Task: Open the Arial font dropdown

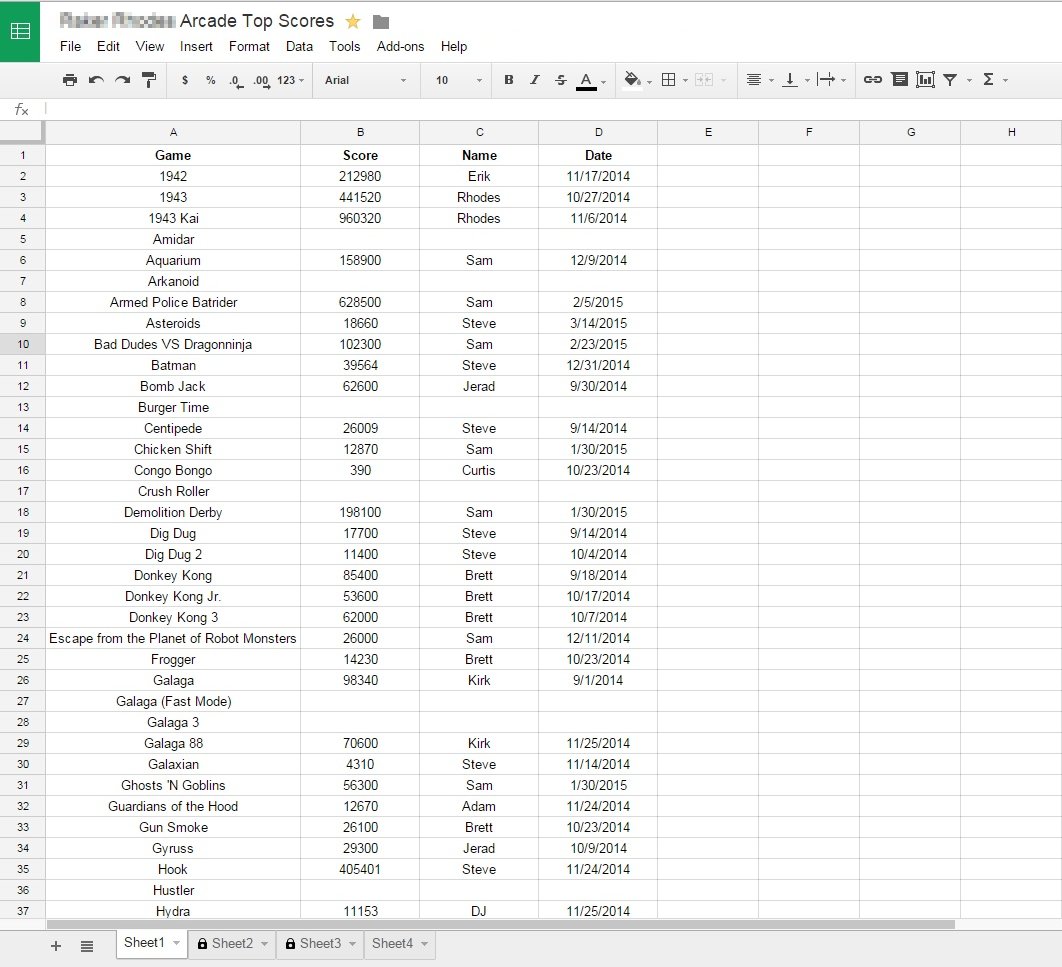Action: [365, 80]
